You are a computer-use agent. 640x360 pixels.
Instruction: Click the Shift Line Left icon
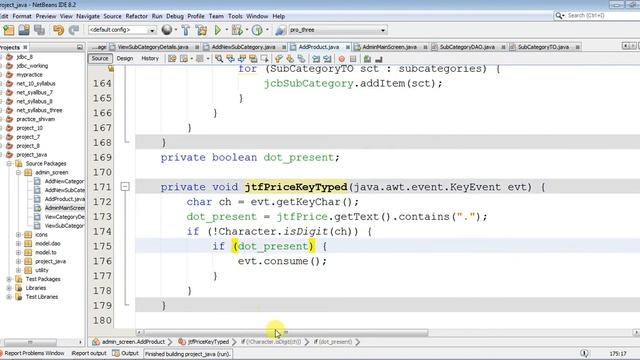pyautogui.click(x=316, y=59)
